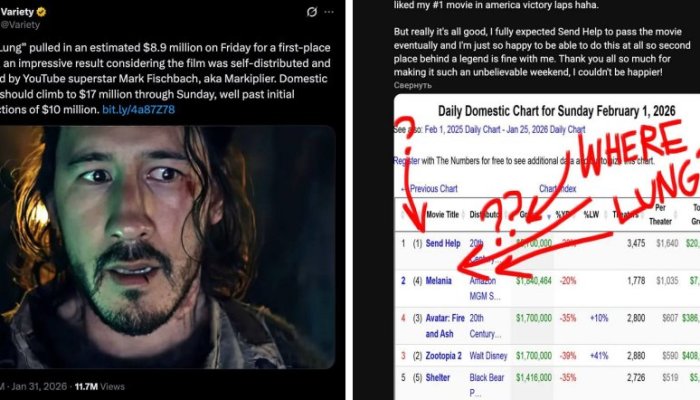Open the three-dot more menu on Variety's tweet

(x=329, y=12)
